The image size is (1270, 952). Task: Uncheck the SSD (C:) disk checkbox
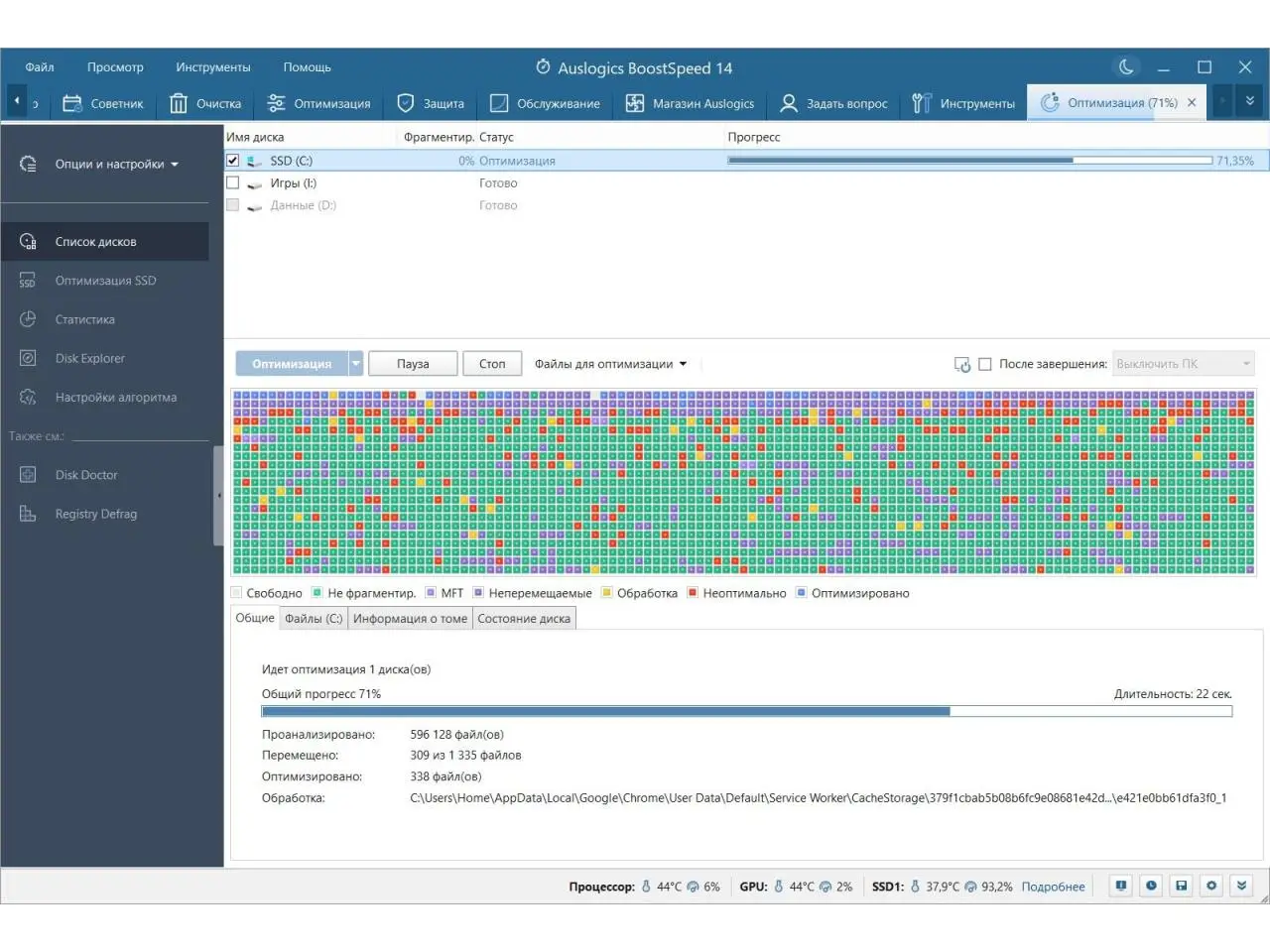pyautogui.click(x=233, y=160)
